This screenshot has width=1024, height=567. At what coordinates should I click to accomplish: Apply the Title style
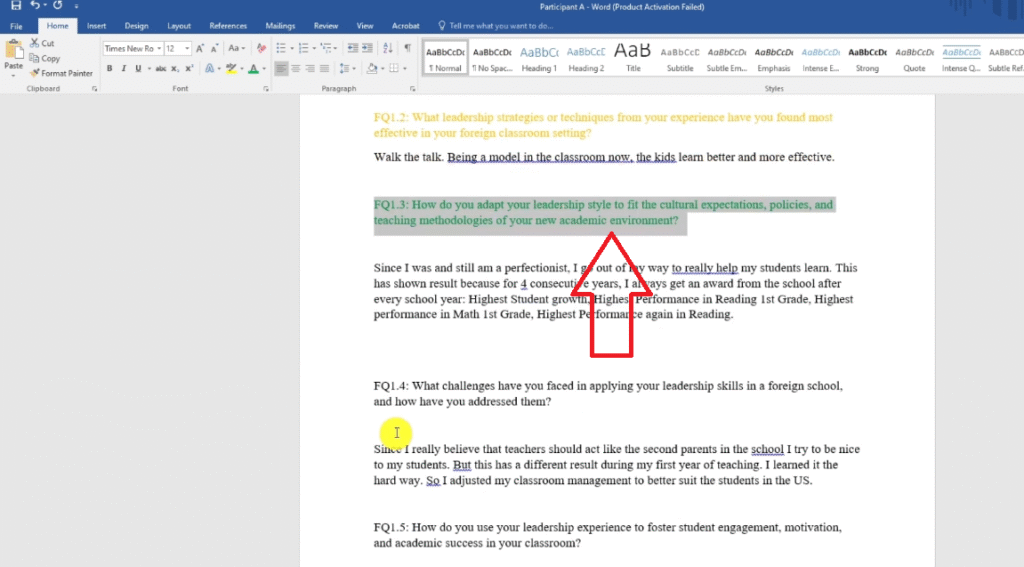(632, 57)
